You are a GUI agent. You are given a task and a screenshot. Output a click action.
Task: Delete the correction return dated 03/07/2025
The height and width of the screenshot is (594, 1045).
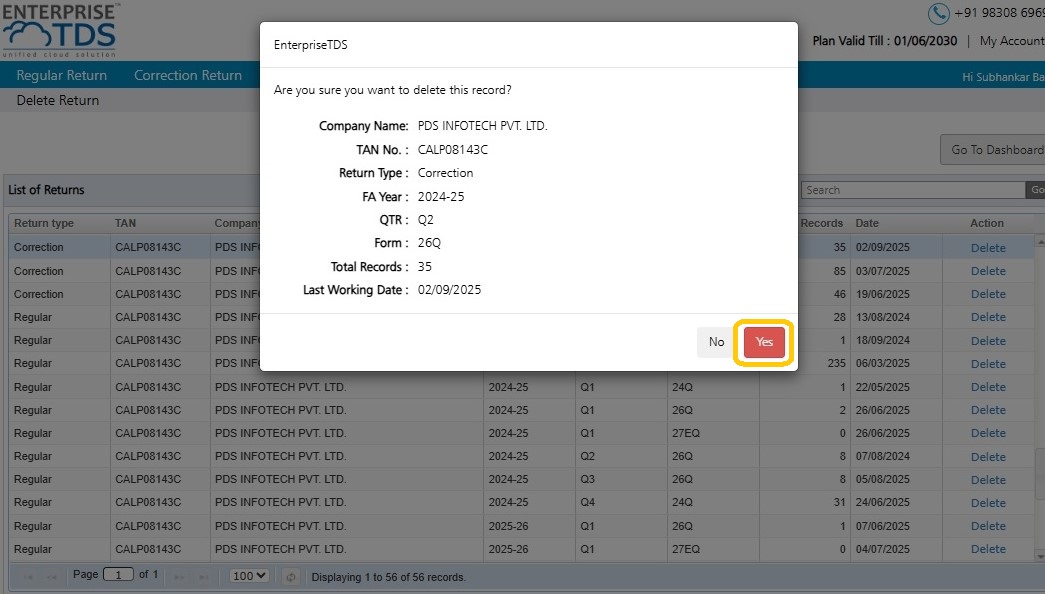click(988, 271)
